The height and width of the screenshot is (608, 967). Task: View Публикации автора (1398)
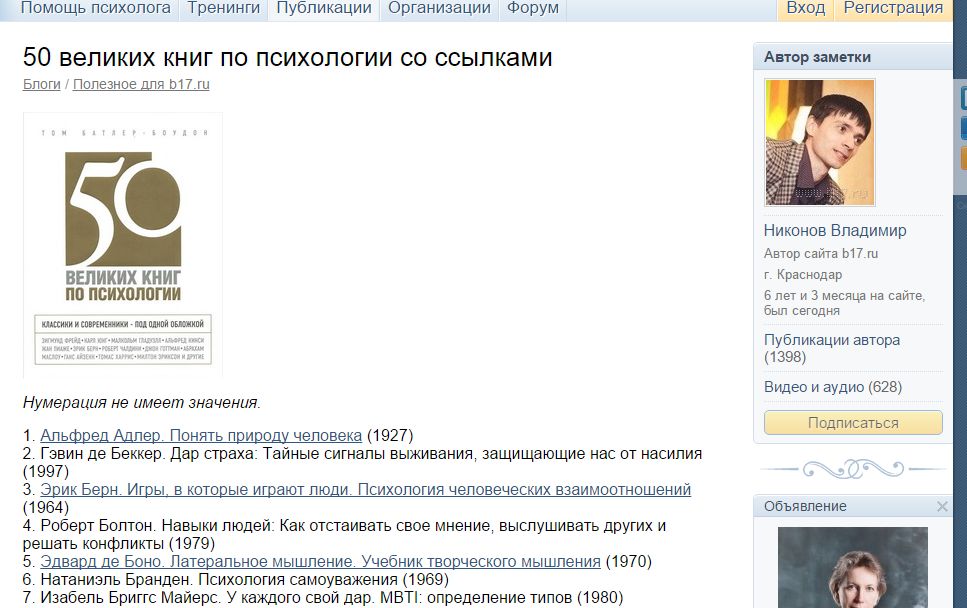point(831,348)
